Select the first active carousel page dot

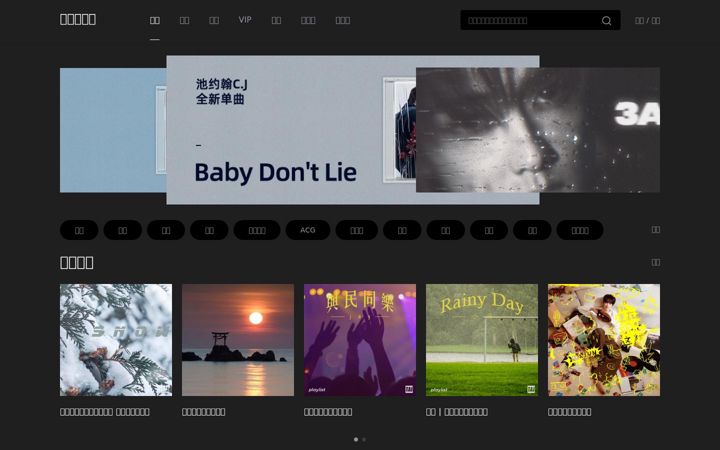click(356, 439)
